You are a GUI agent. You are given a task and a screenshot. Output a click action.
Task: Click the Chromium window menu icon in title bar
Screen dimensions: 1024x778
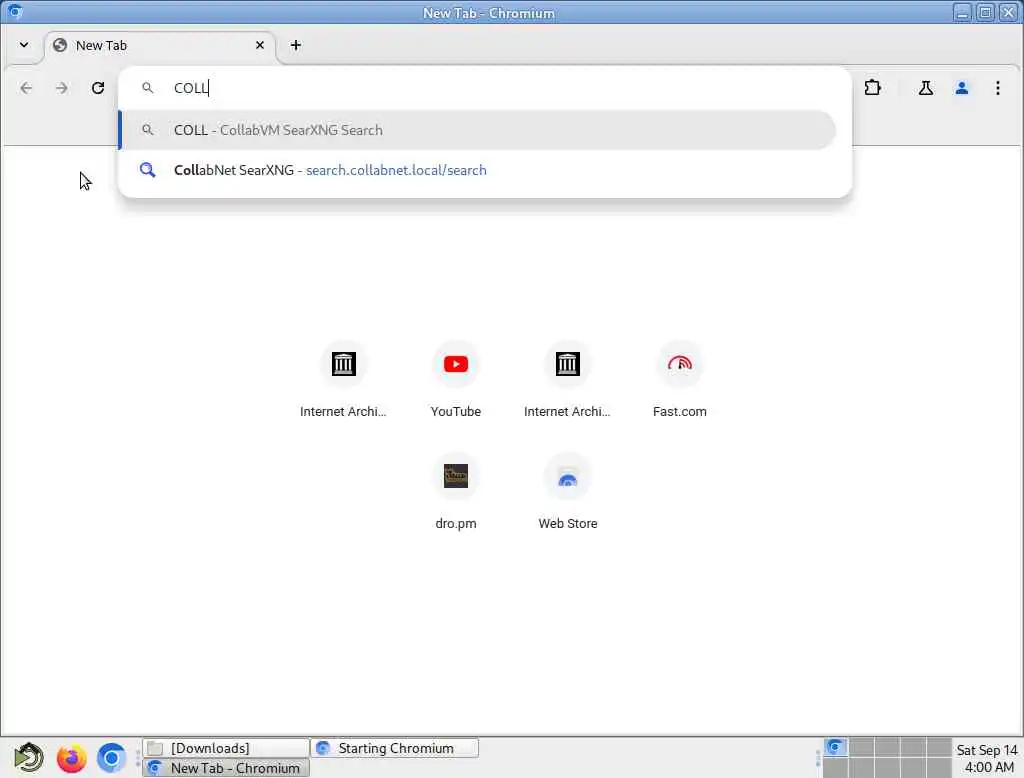[x=14, y=12]
